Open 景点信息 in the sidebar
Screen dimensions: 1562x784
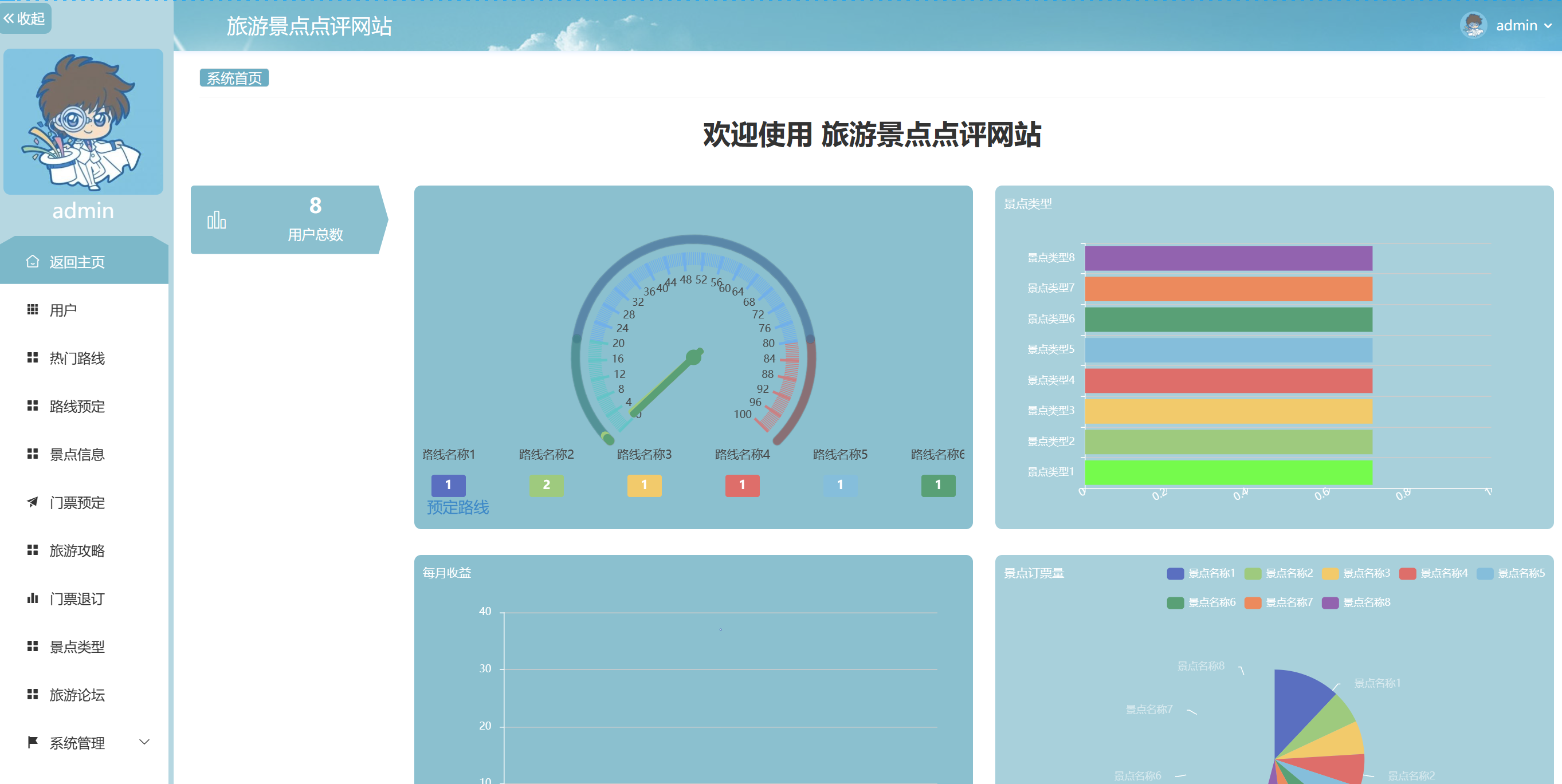tap(77, 454)
